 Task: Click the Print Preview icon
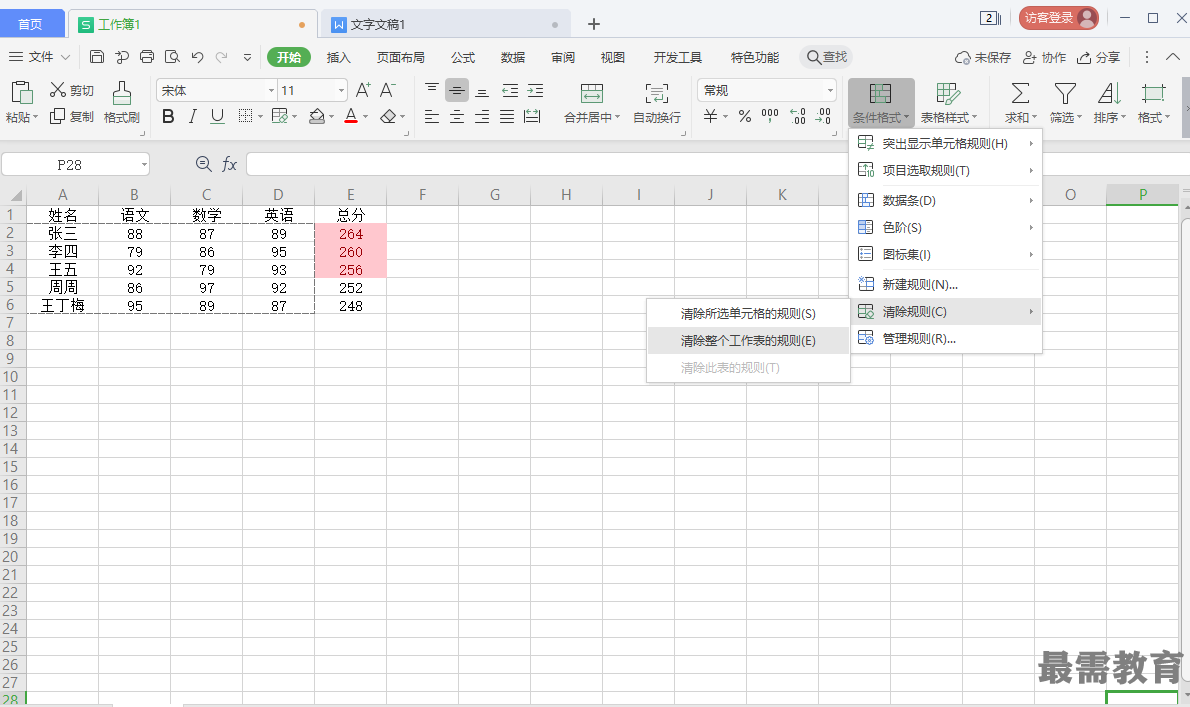[172, 57]
